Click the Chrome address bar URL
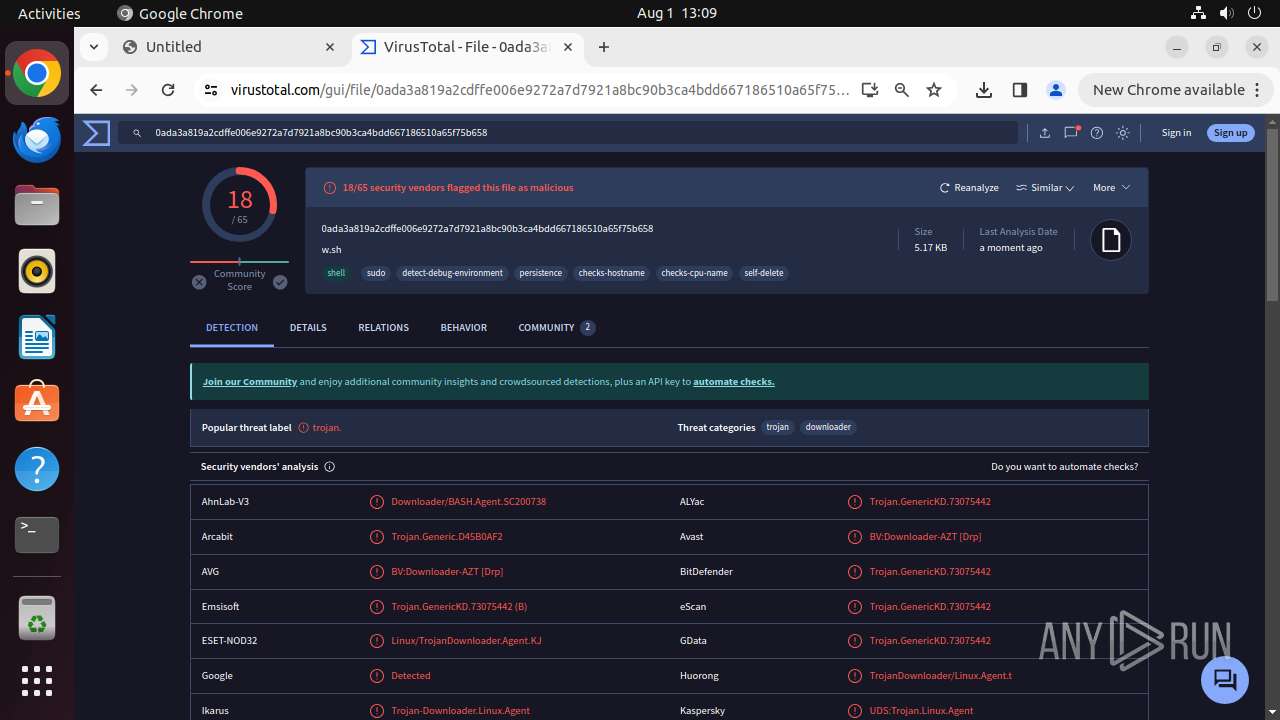1280x720 pixels. click(540, 90)
